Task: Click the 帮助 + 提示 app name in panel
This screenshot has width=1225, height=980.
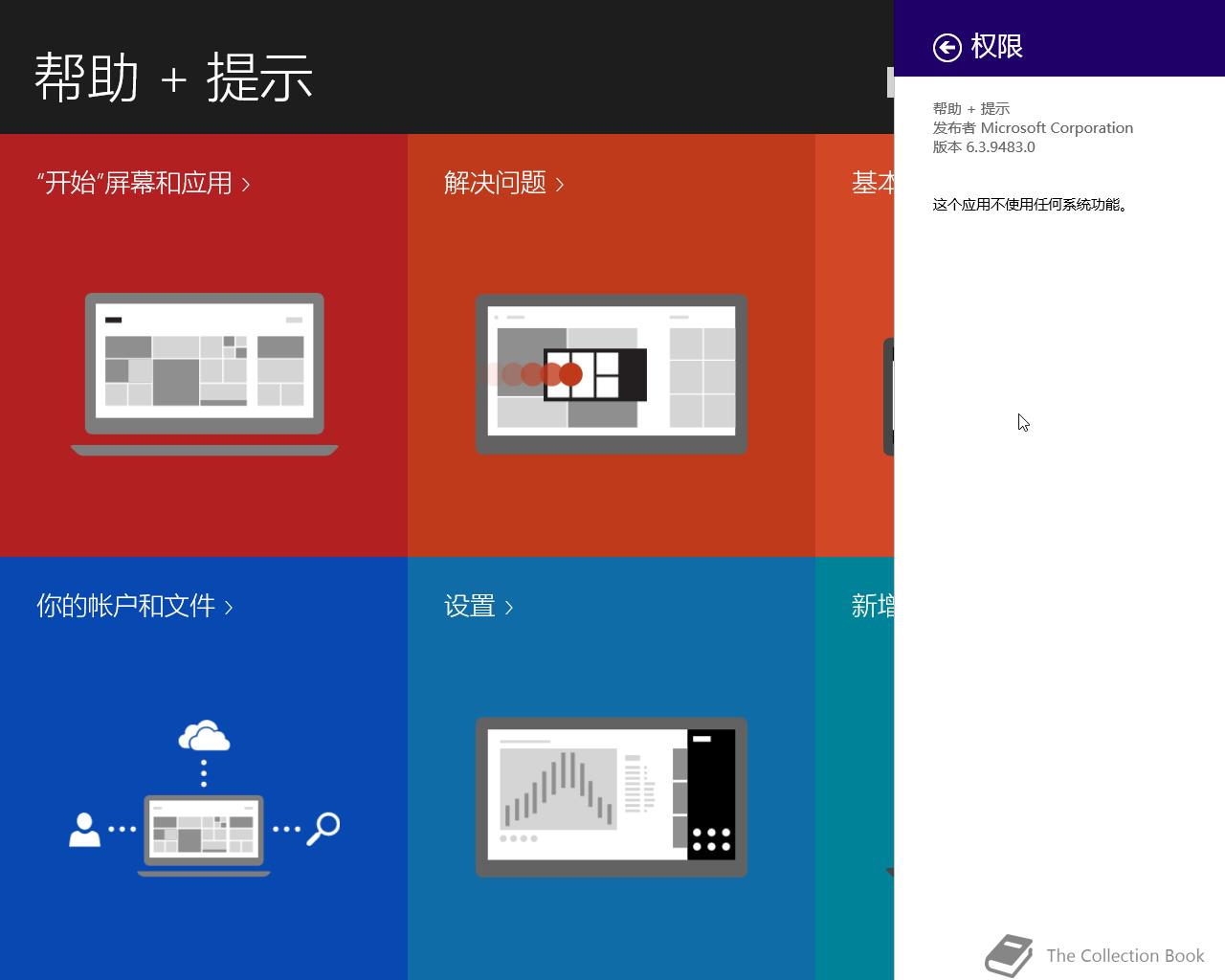Action: click(971, 108)
